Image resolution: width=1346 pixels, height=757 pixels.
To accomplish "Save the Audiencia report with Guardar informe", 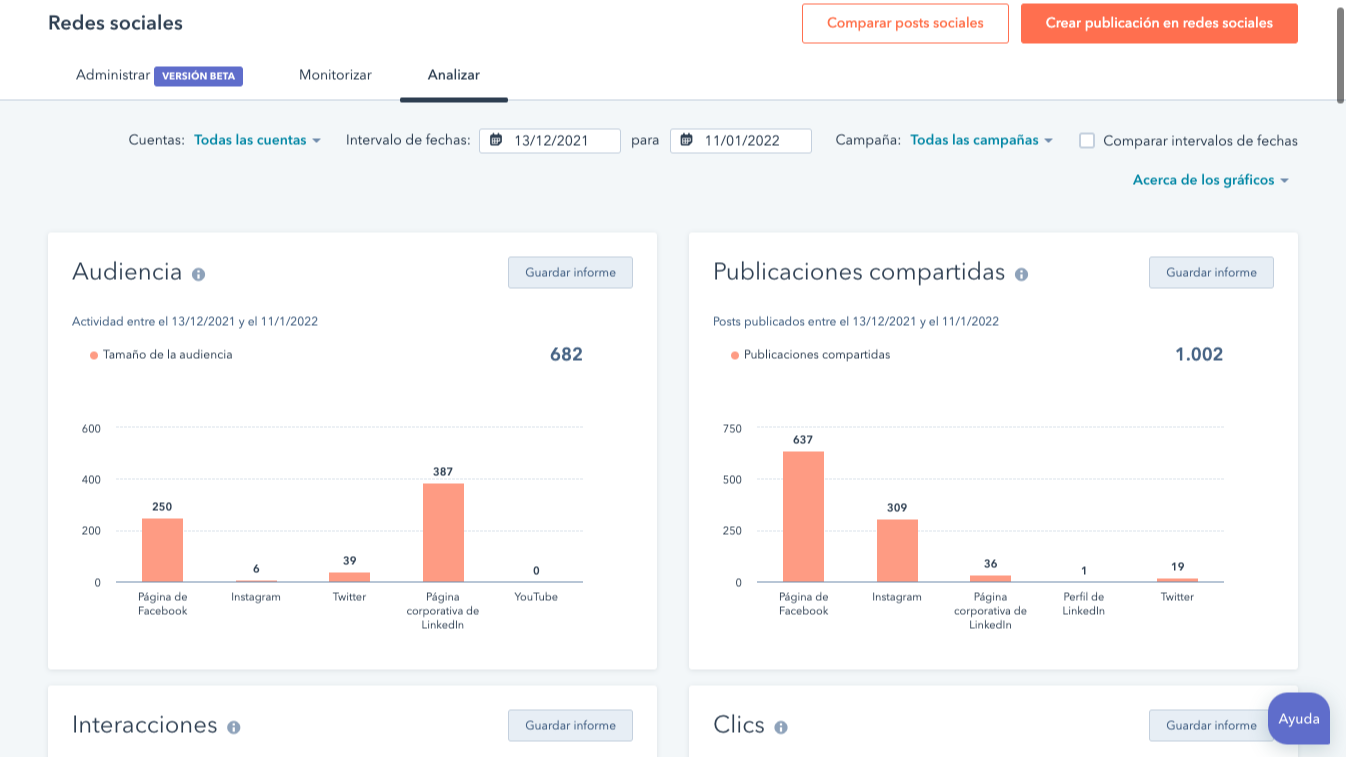I will [570, 272].
